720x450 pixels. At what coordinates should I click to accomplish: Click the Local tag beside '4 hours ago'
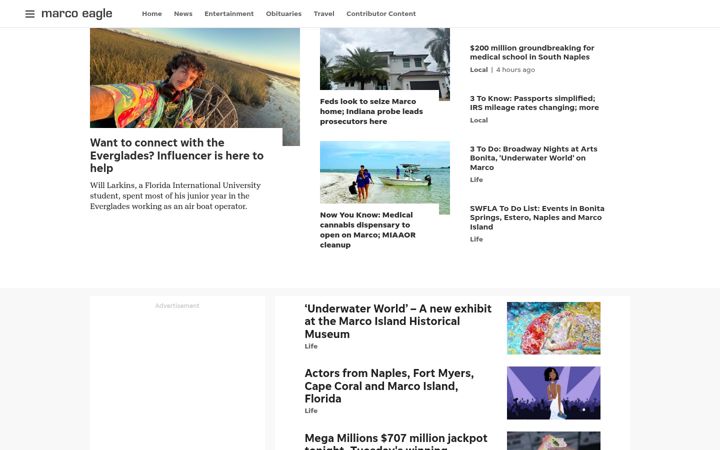coord(478,70)
